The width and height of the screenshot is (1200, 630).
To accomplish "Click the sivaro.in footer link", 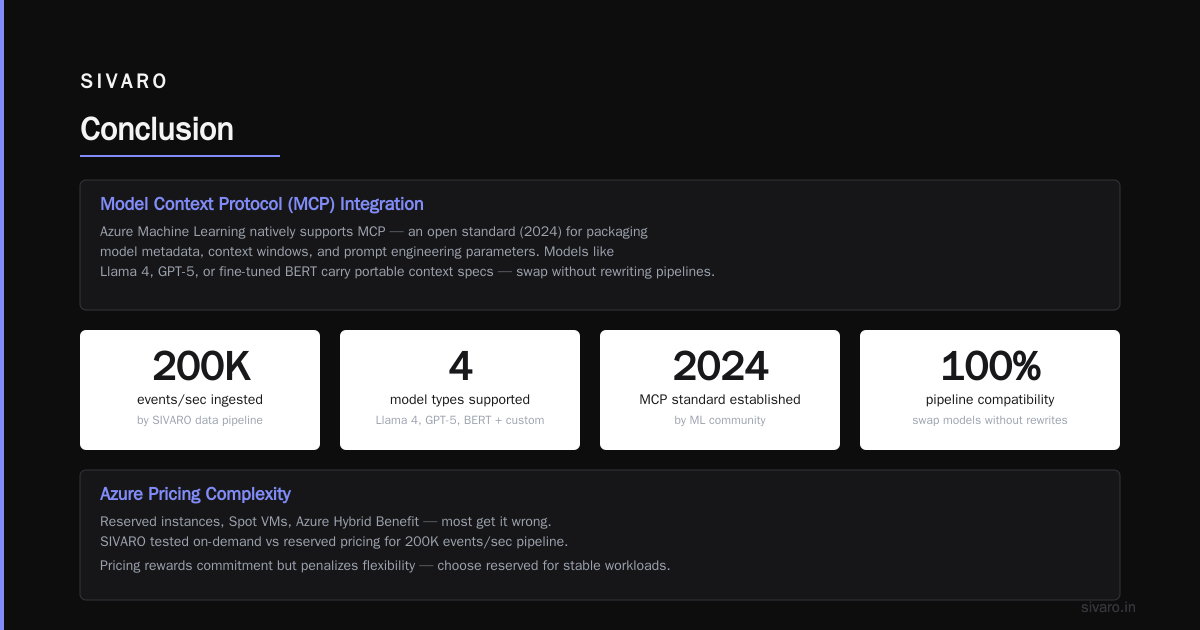I will pos(1108,607).
